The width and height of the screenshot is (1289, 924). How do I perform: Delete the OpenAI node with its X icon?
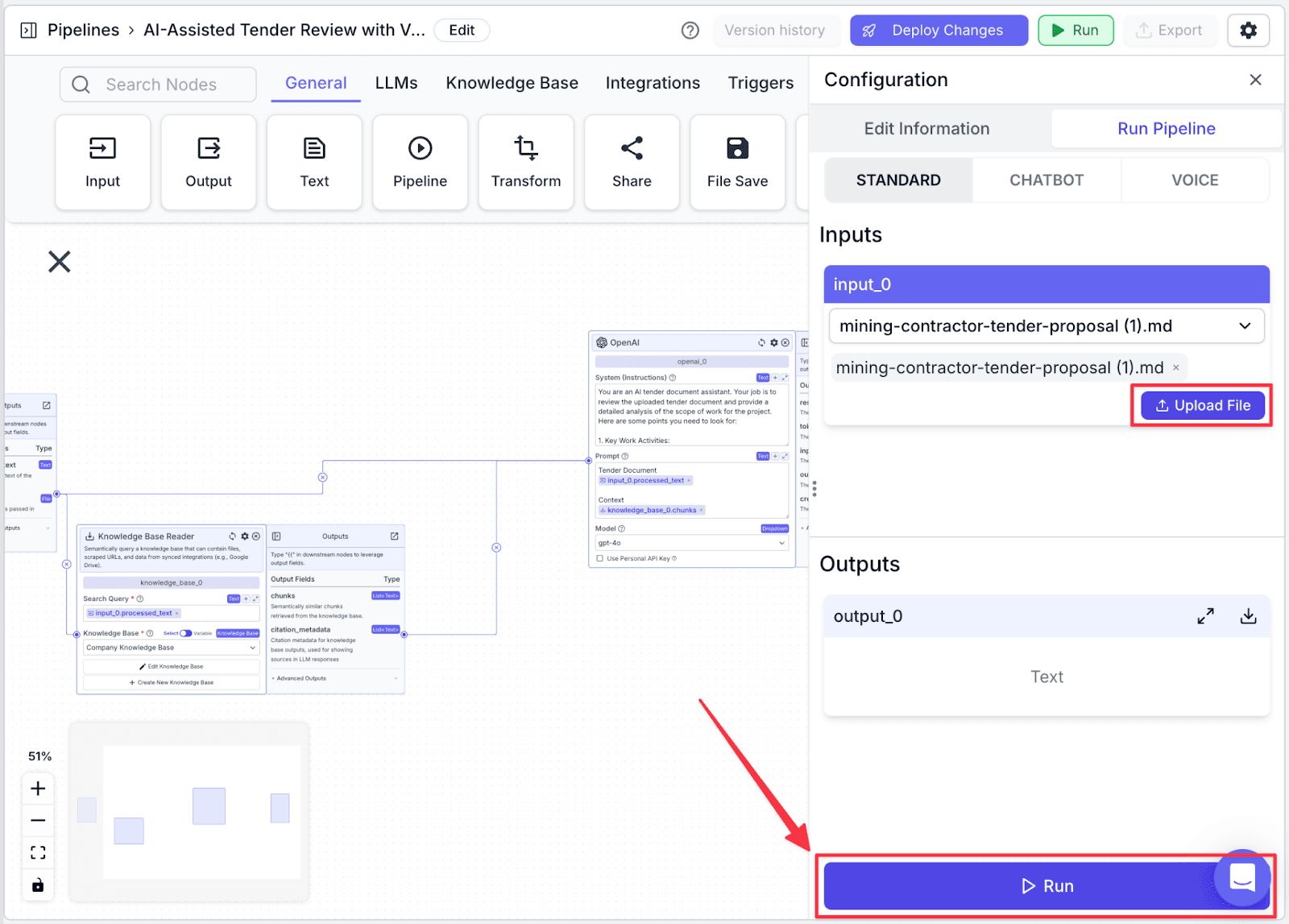click(x=785, y=342)
